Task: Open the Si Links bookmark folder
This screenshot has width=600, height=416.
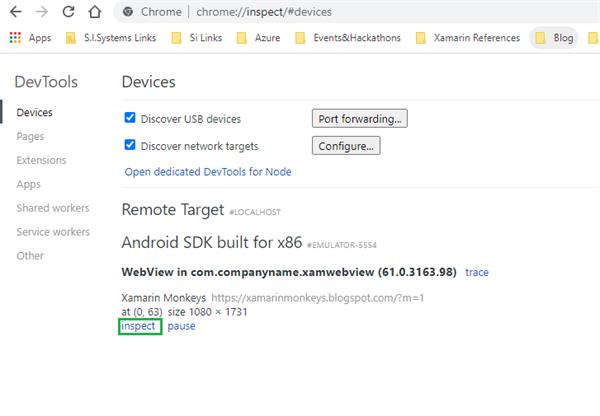Action: coord(202,38)
